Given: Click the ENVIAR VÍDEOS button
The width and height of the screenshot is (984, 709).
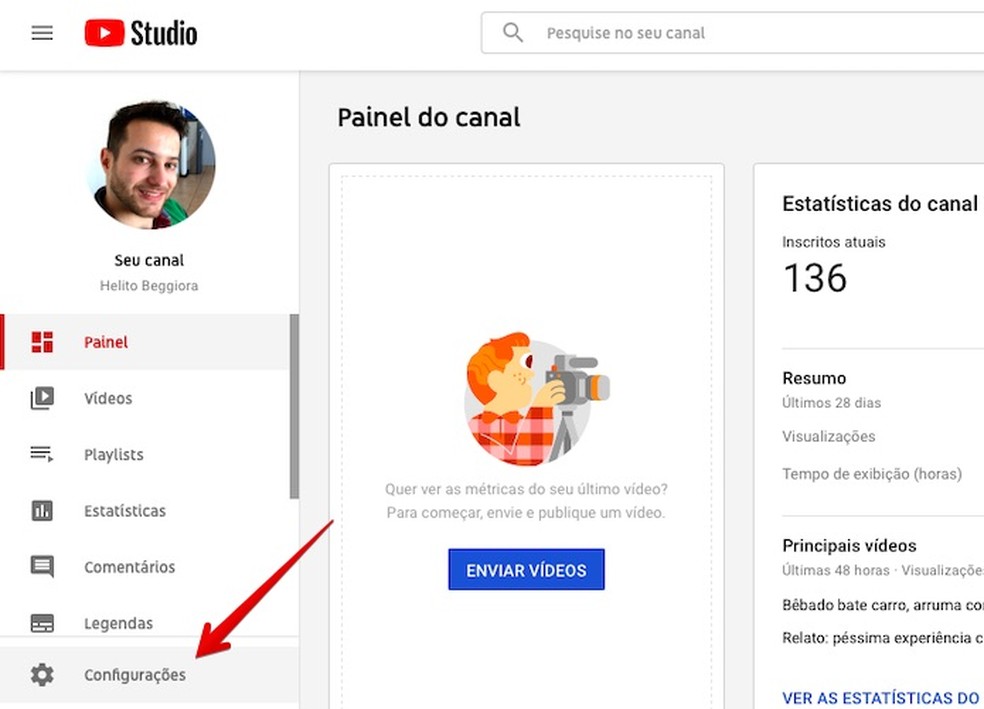Looking at the screenshot, I should 526,570.
